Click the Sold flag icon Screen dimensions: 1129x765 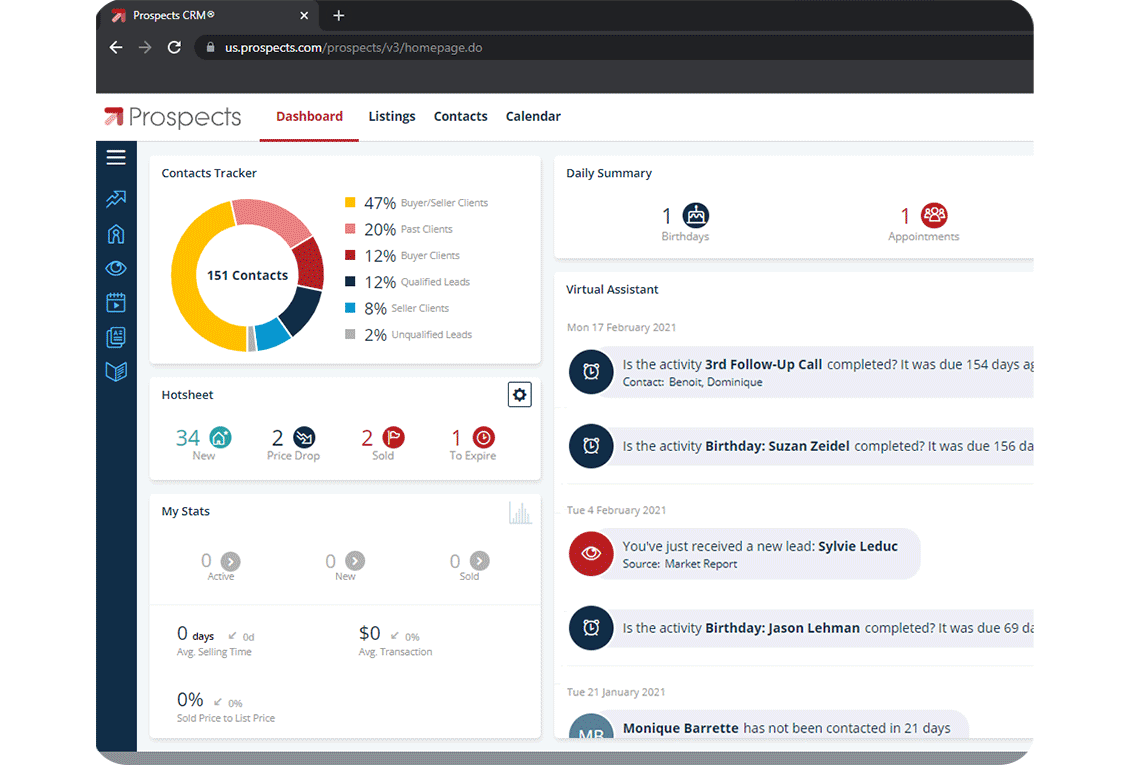[393, 437]
